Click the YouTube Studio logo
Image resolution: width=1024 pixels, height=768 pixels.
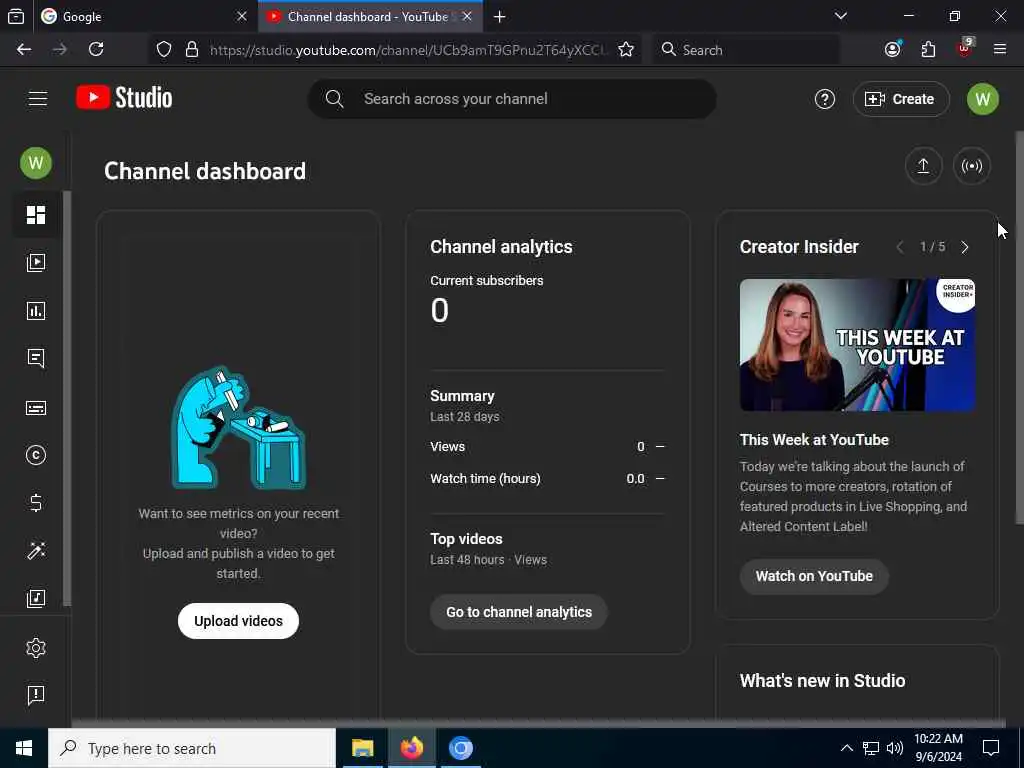point(124,98)
